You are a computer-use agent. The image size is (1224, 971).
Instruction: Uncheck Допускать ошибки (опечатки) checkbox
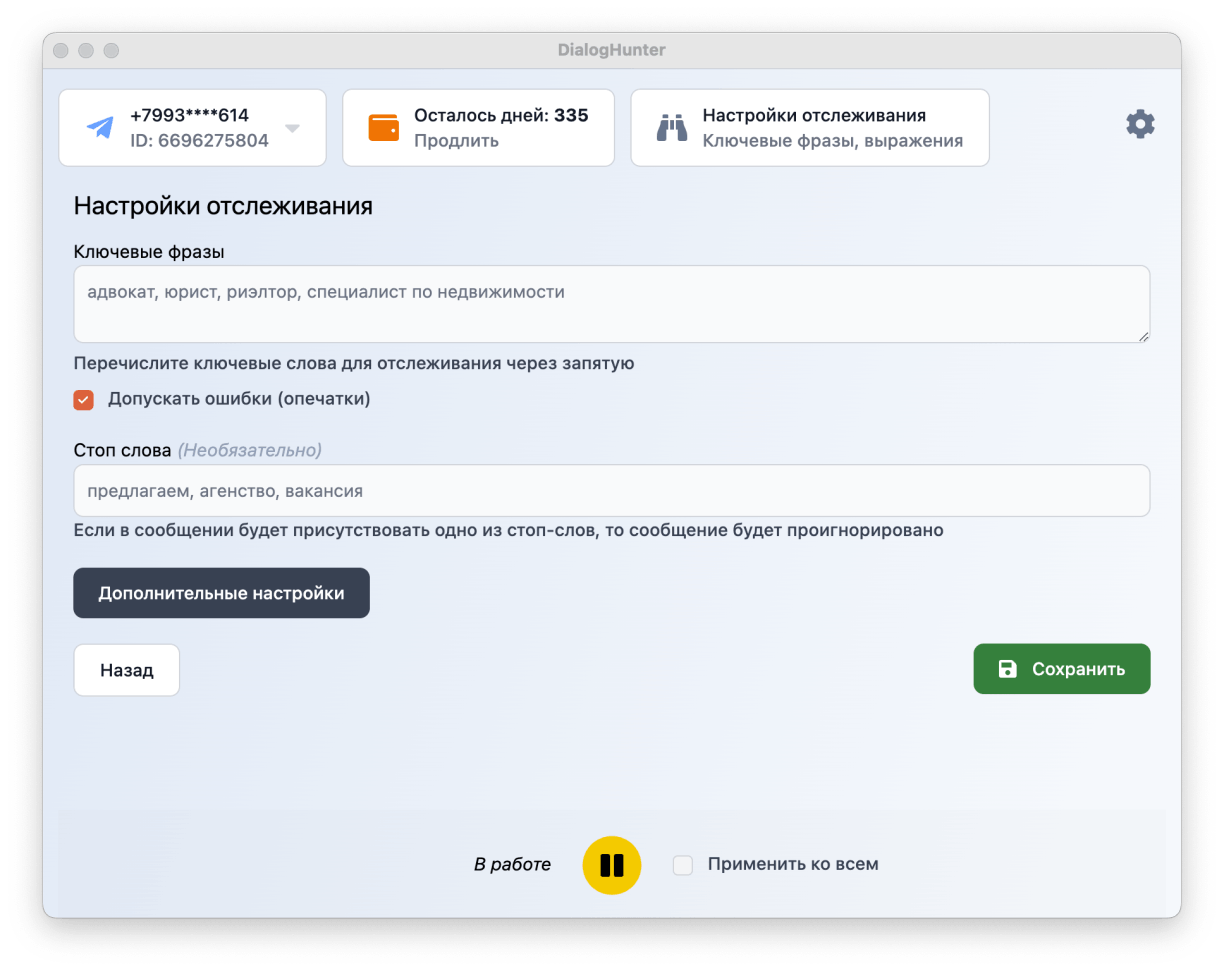pos(84,400)
